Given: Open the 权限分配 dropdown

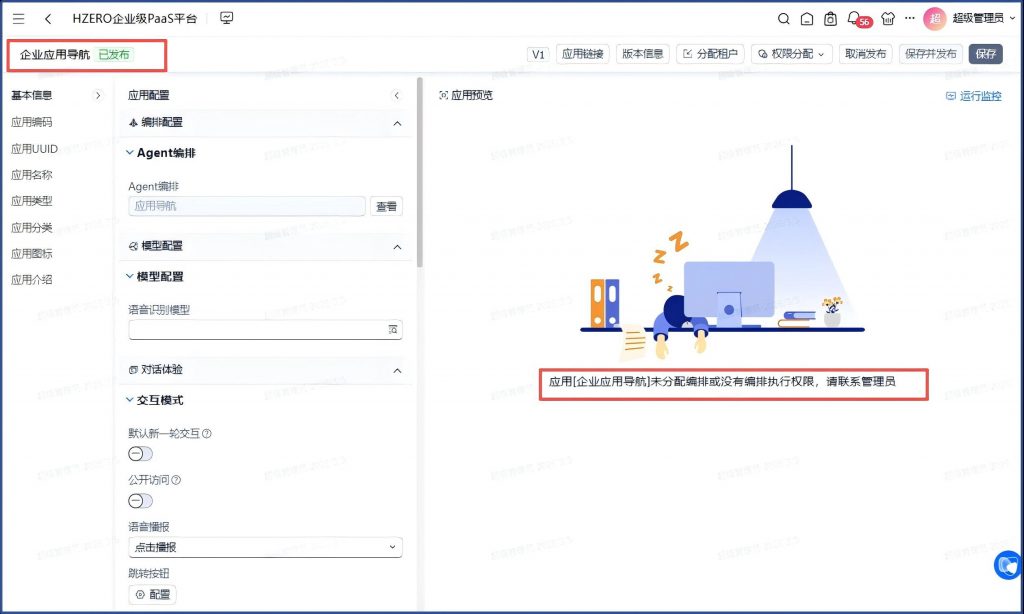Looking at the screenshot, I should [x=792, y=54].
